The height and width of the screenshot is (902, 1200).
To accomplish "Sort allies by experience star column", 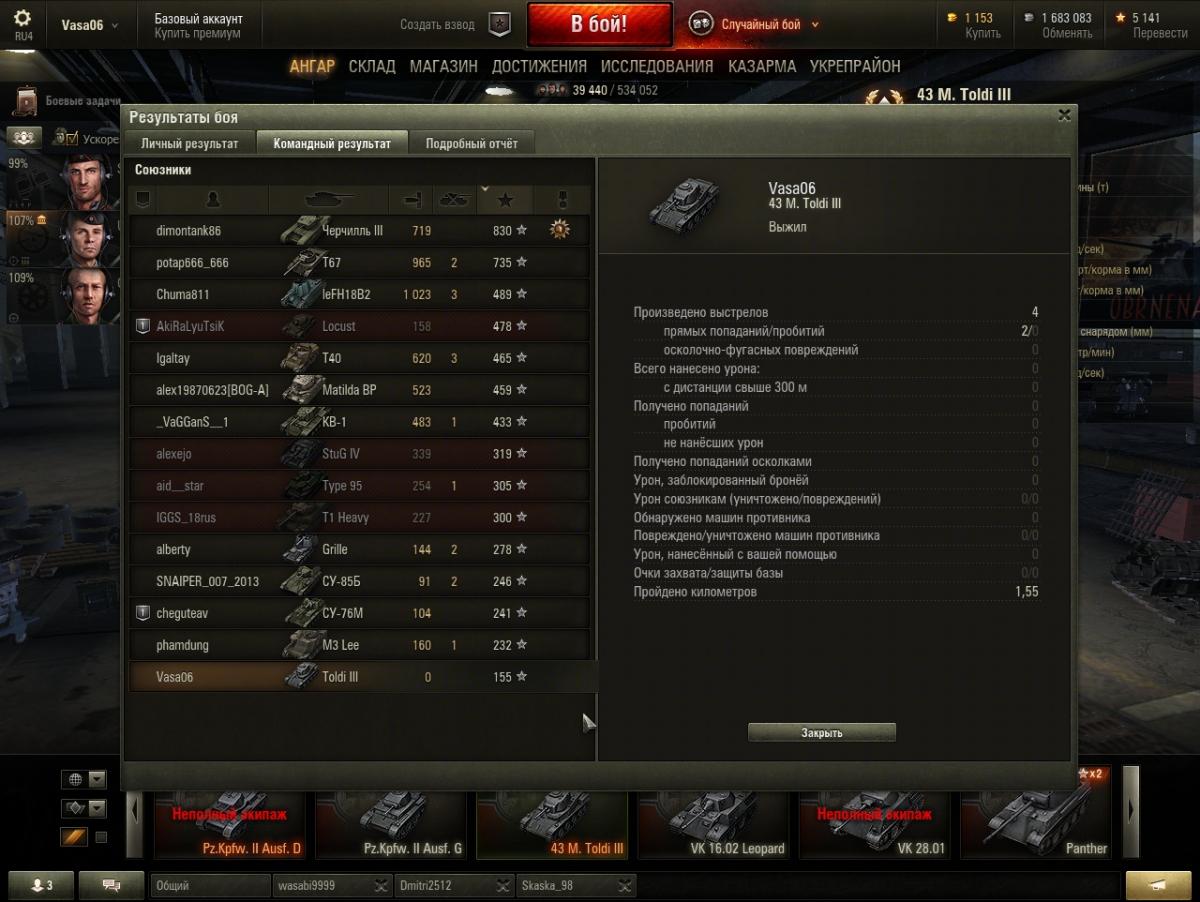I will pyautogui.click(x=505, y=199).
